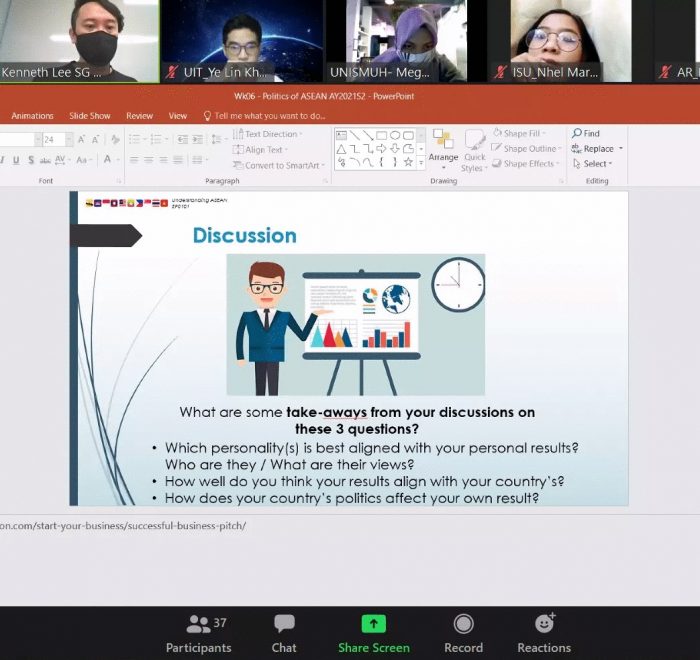Open the Reactions menu
The height and width of the screenshot is (660, 700).
pyautogui.click(x=544, y=633)
